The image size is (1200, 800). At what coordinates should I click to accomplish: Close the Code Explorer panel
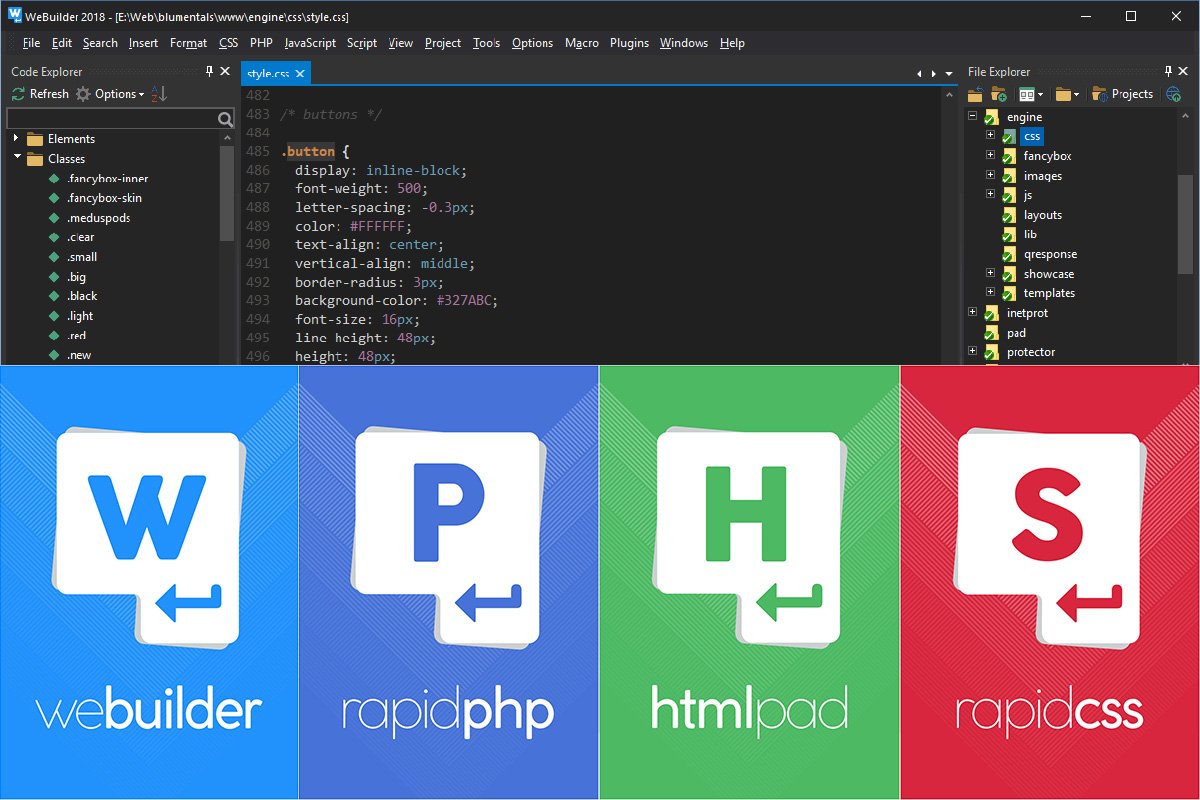(x=225, y=71)
